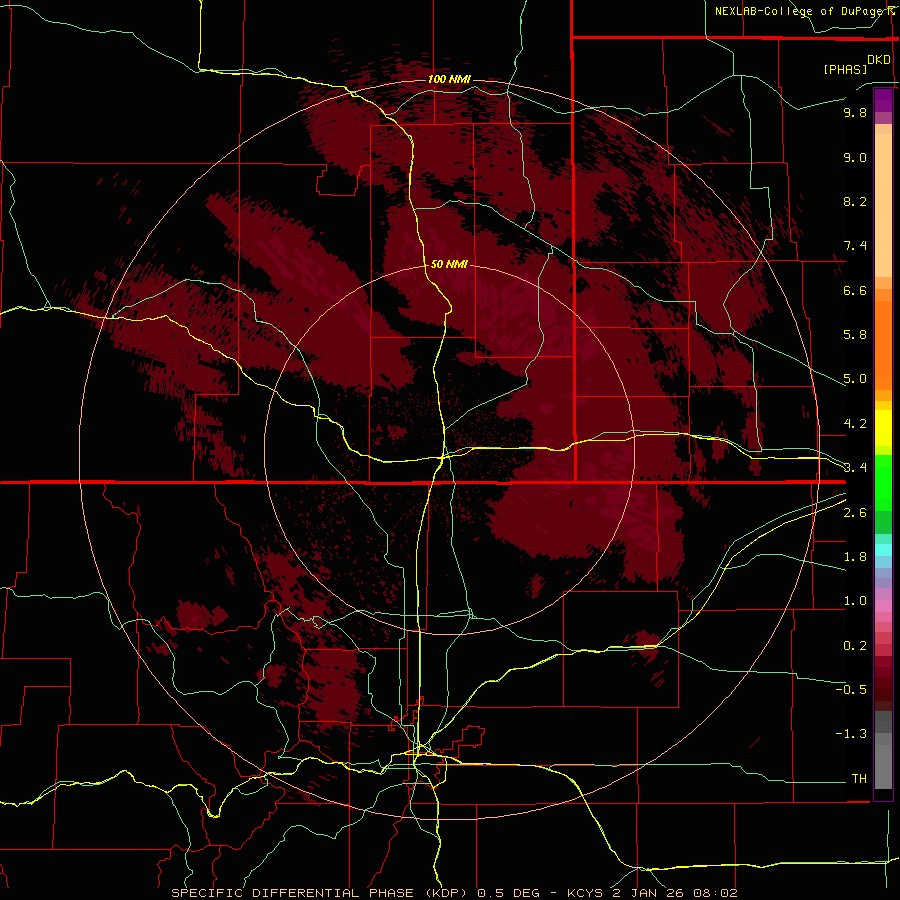Screen dimensions: 900x900
Task: Click the 7.4 scale value
Action: (x=855, y=246)
